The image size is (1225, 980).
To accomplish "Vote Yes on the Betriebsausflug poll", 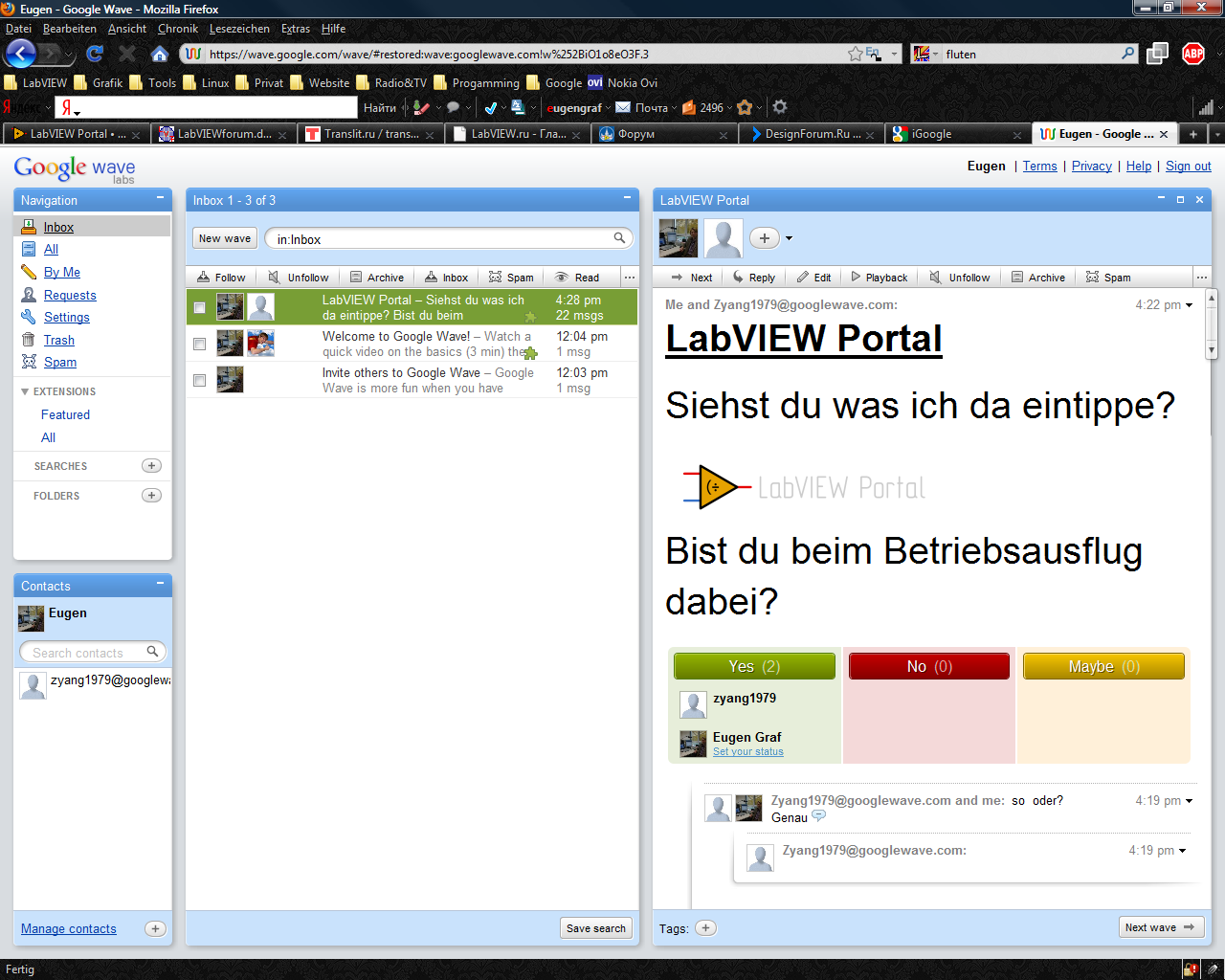I will coord(754,666).
